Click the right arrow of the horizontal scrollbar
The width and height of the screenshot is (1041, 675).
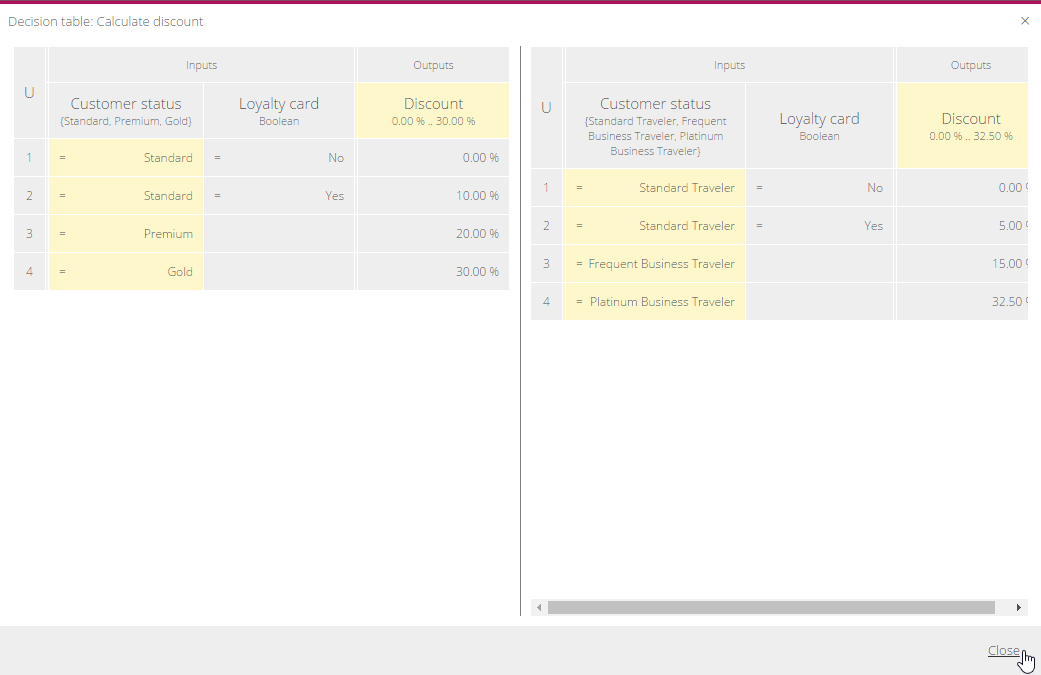pyautogui.click(x=1019, y=607)
